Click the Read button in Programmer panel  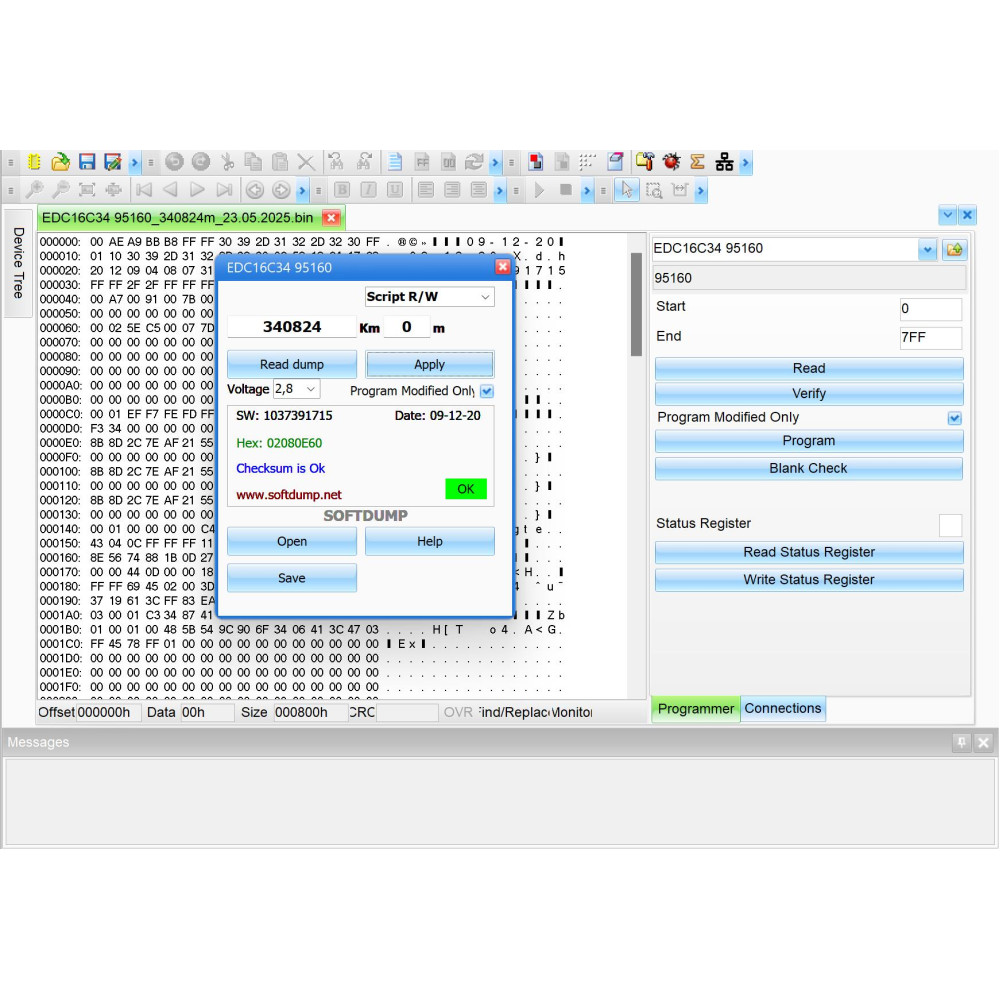coord(809,369)
